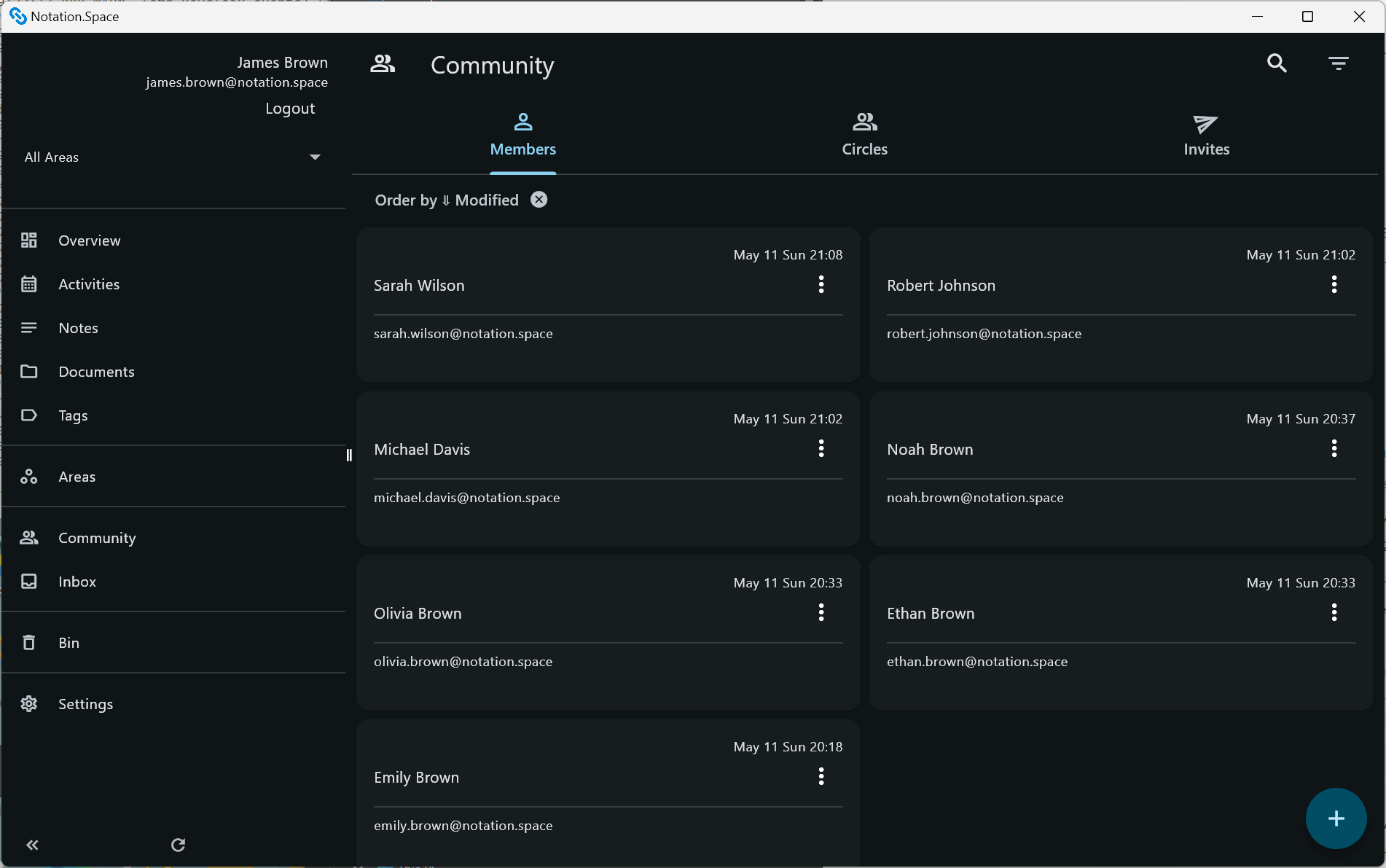The height and width of the screenshot is (868, 1386).
Task: Switch to the Invites tab
Action: 1206,136
